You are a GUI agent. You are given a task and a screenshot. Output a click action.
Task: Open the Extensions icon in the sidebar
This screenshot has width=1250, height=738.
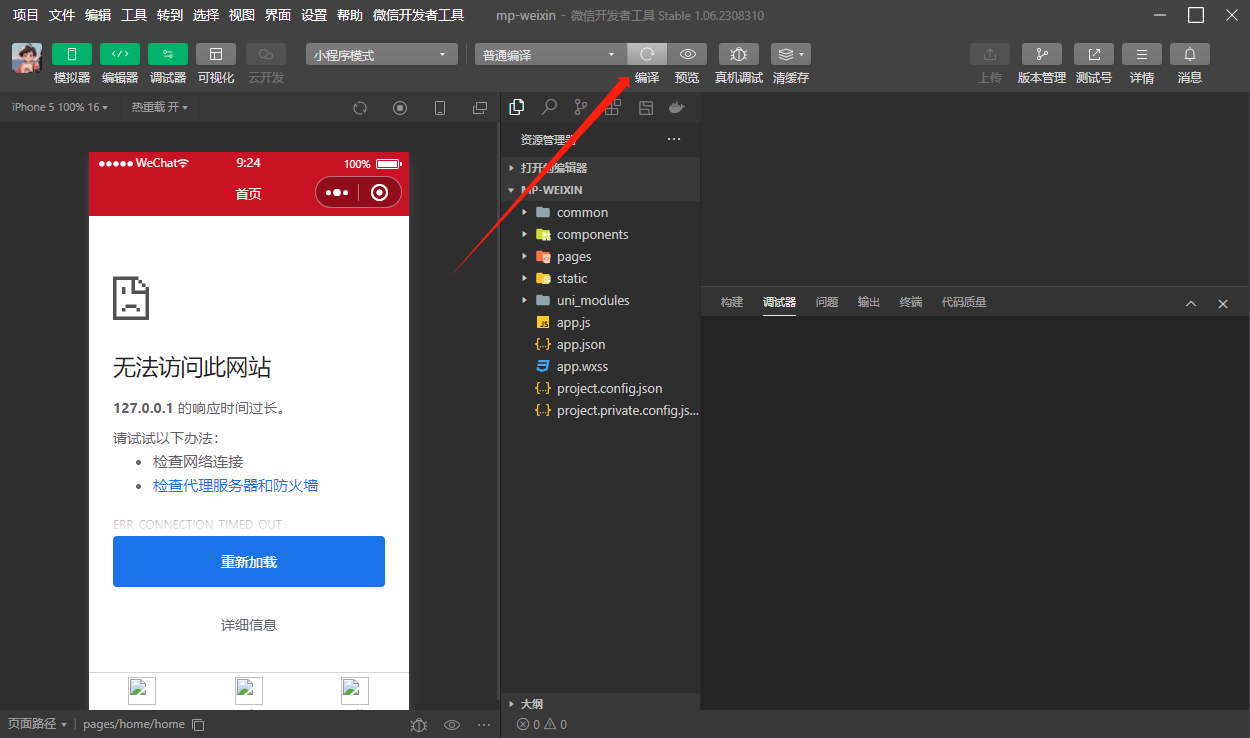tap(613, 107)
